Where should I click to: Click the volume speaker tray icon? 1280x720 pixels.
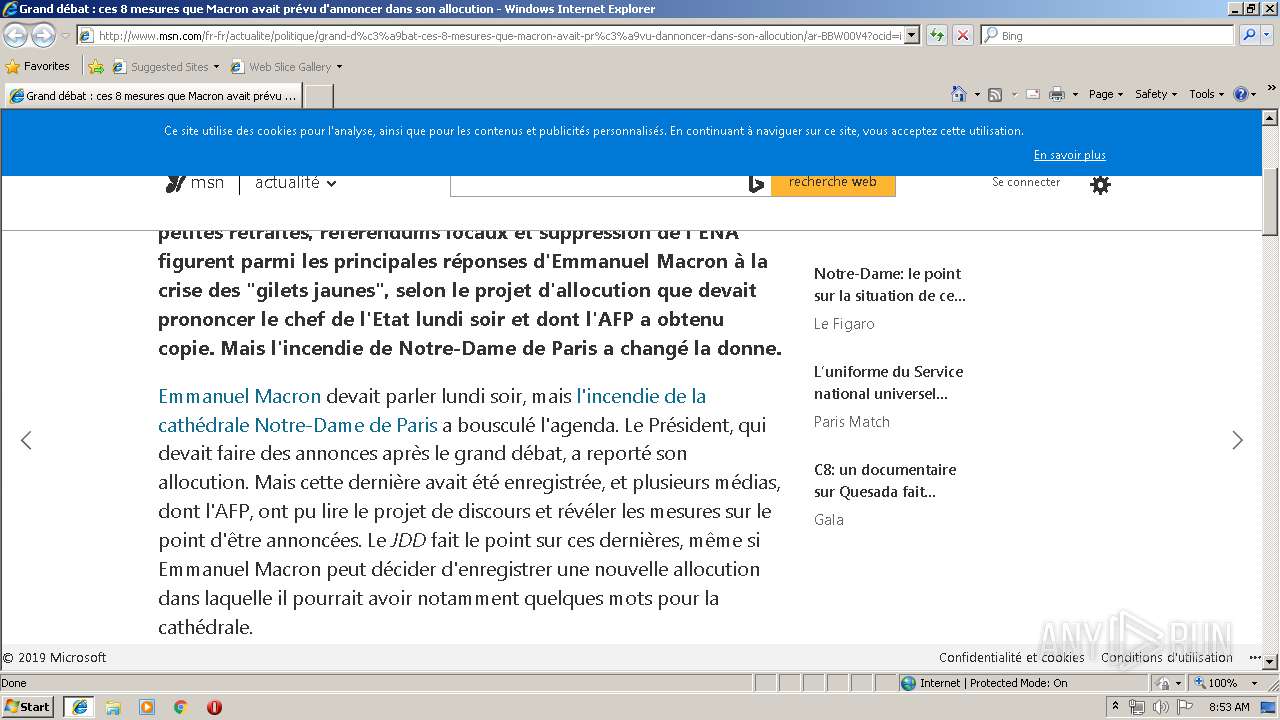1160,707
